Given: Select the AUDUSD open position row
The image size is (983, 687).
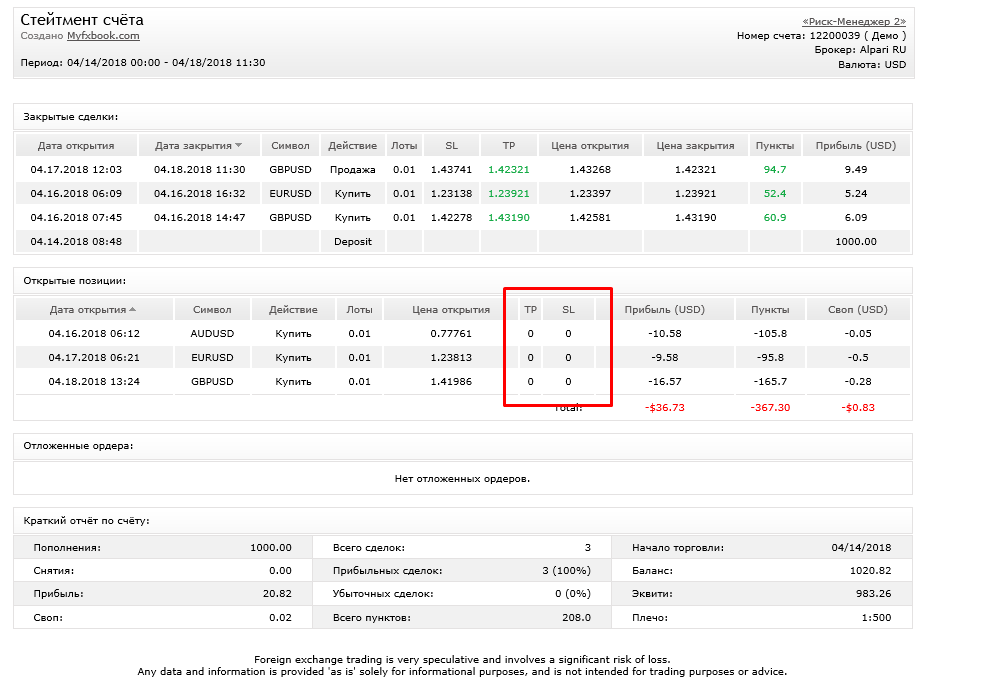Looking at the screenshot, I should pyautogui.click(x=463, y=333).
